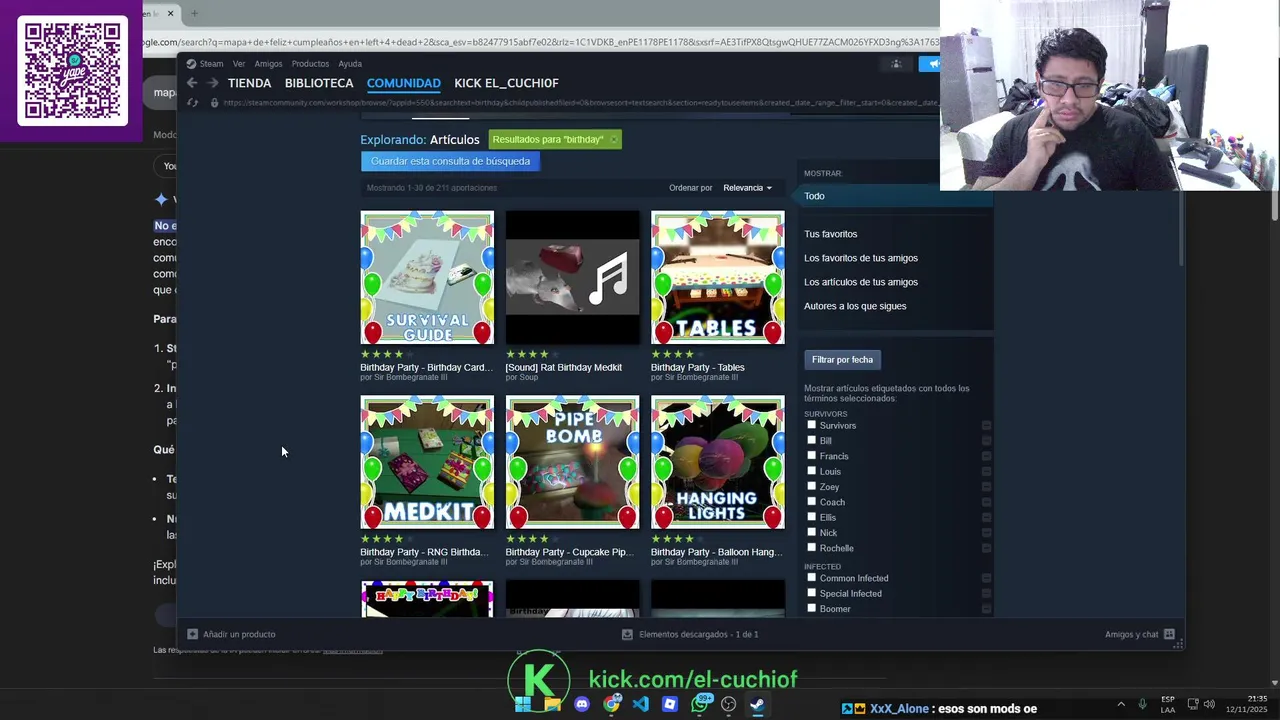Open the Medkit birthday mod thumbnail
Image resolution: width=1280 pixels, height=720 pixels.
pyautogui.click(x=427, y=462)
